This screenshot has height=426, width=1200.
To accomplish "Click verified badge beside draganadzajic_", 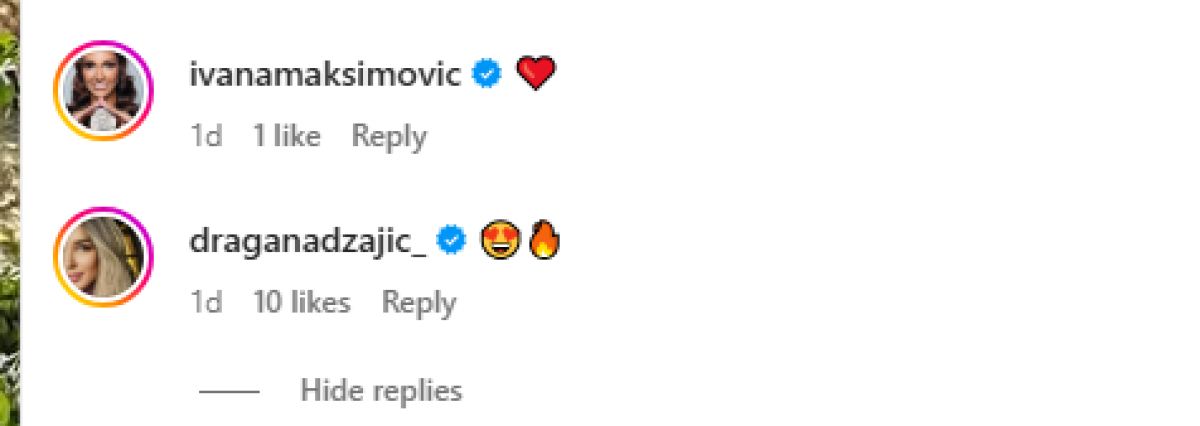I will click(453, 240).
